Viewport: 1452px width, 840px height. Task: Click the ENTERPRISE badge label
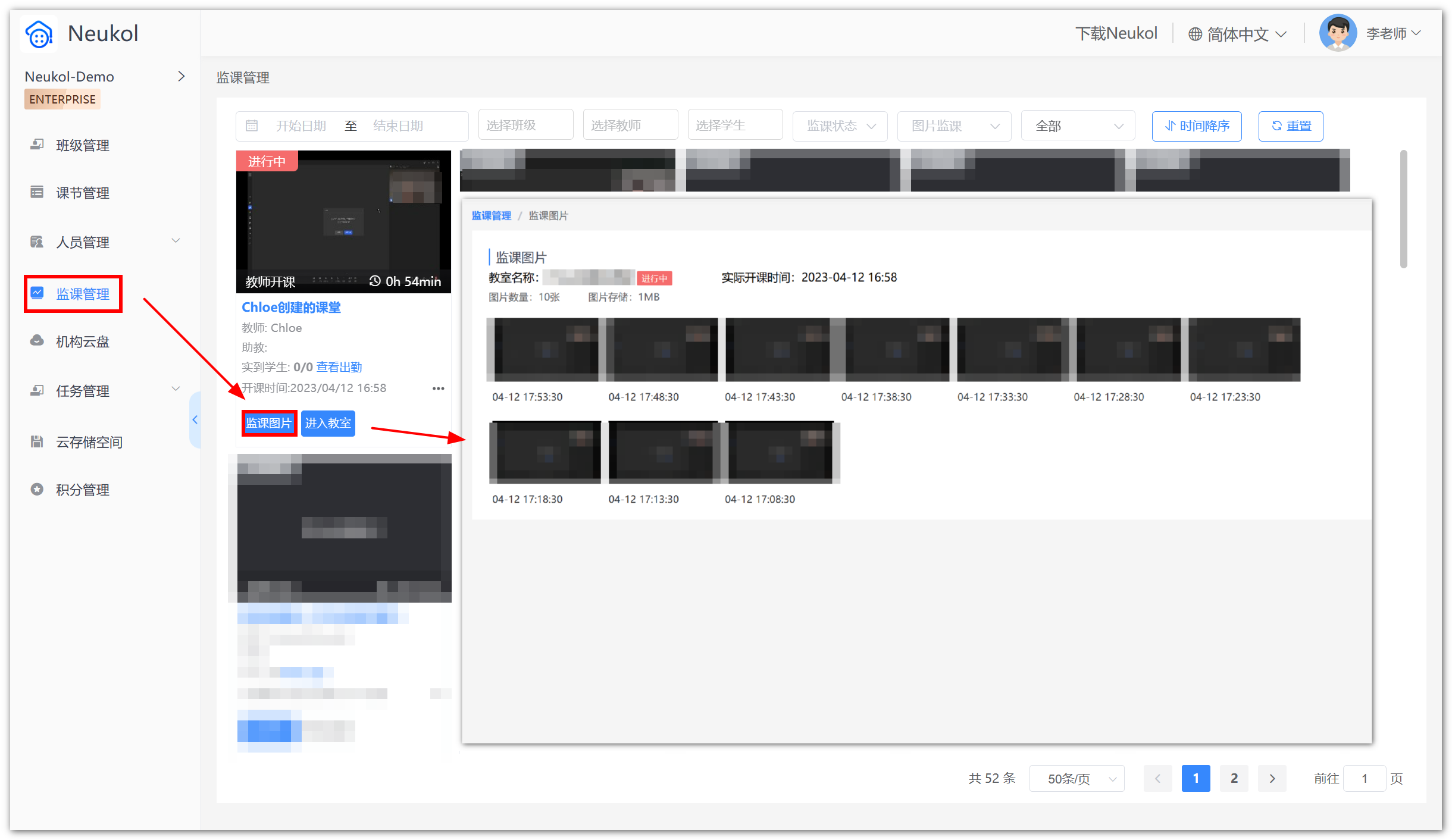pyautogui.click(x=62, y=99)
